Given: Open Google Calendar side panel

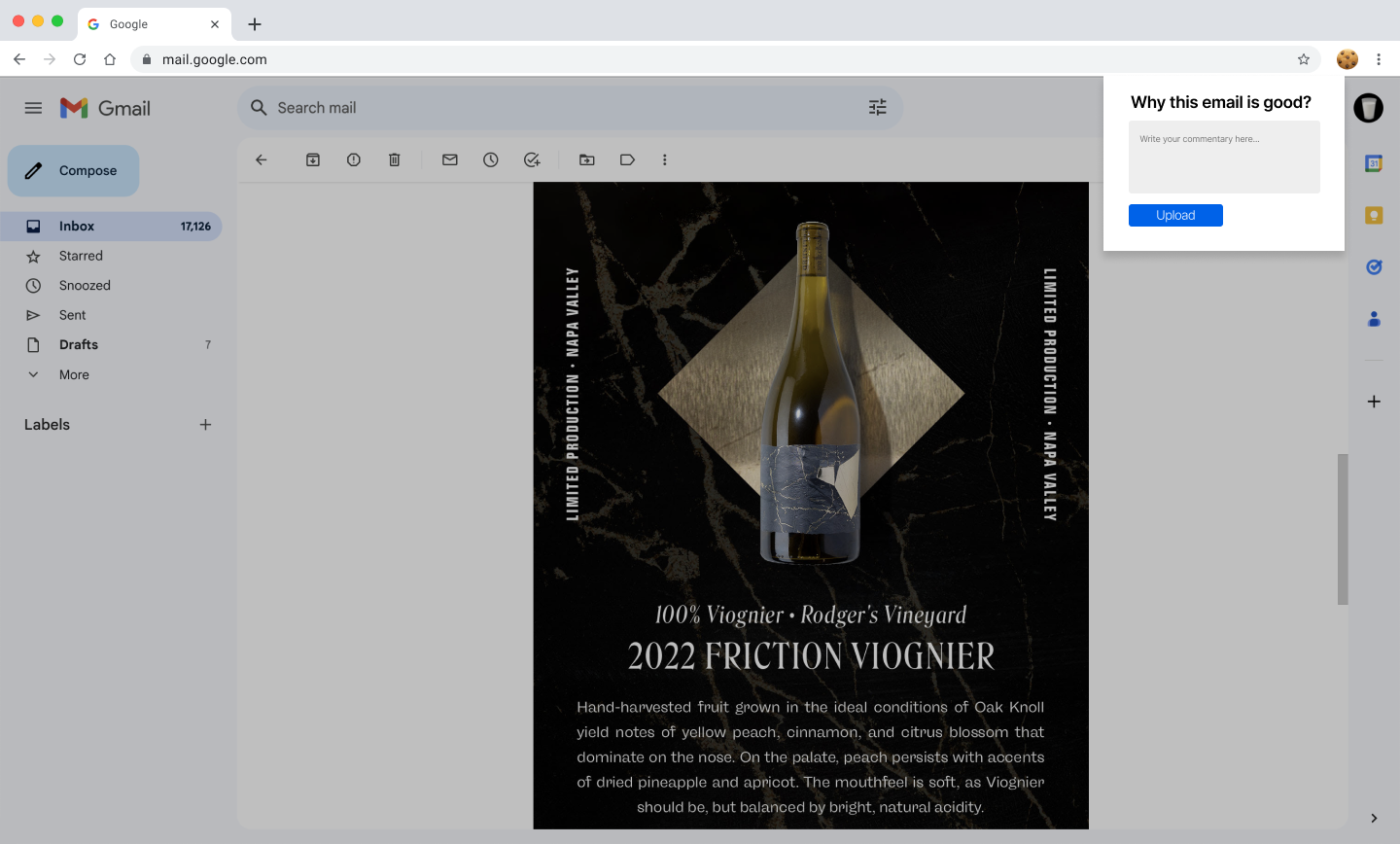Looking at the screenshot, I should click(x=1374, y=164).
